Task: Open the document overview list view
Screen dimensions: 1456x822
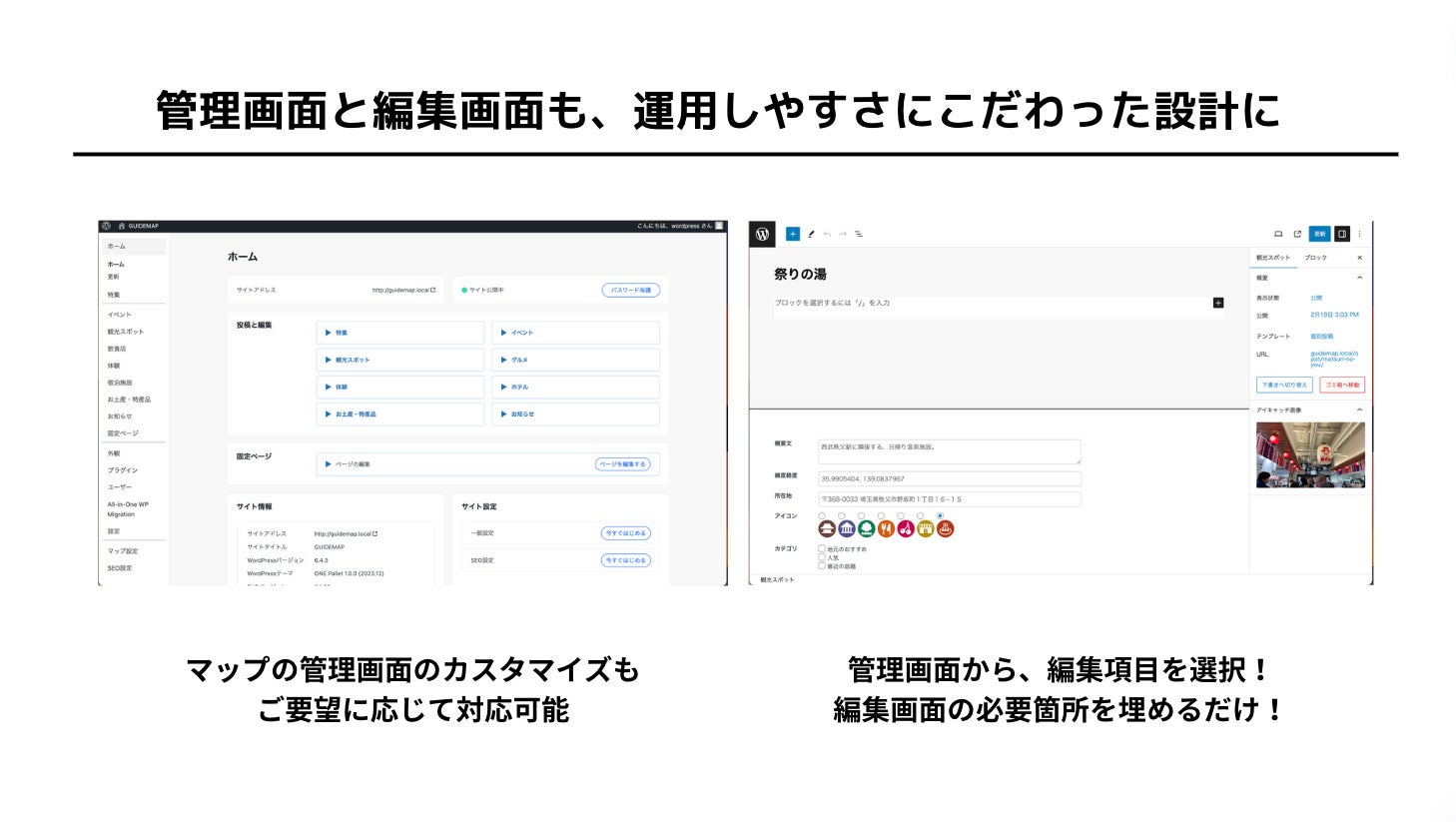Action: (859, 234)
